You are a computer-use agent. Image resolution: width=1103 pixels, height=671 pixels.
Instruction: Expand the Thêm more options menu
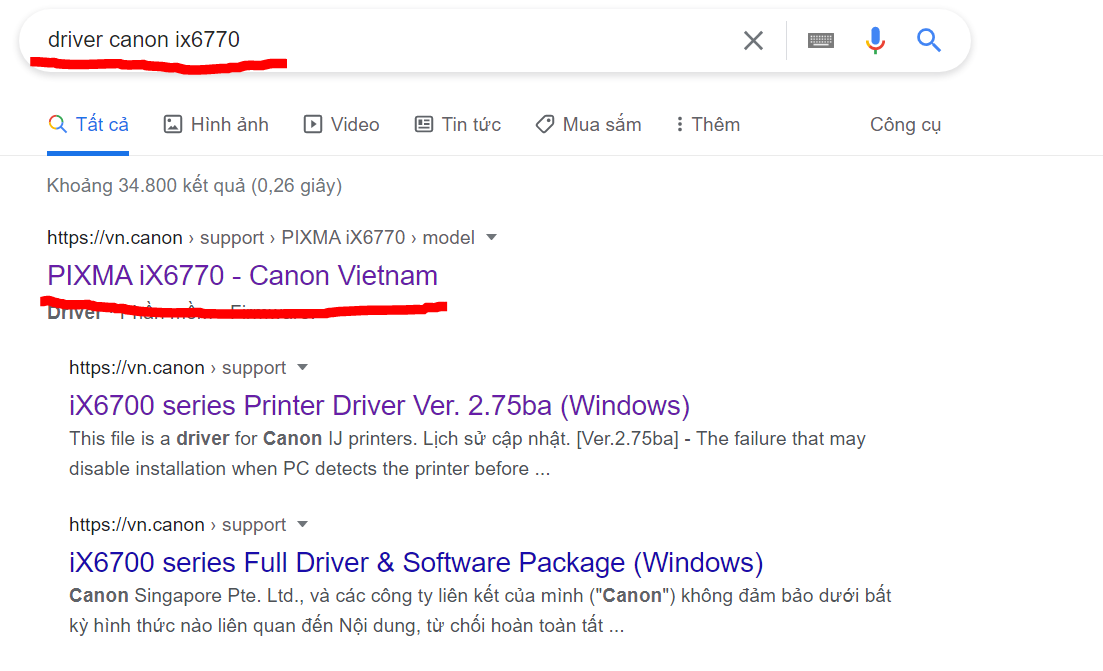tap(707, 125)
